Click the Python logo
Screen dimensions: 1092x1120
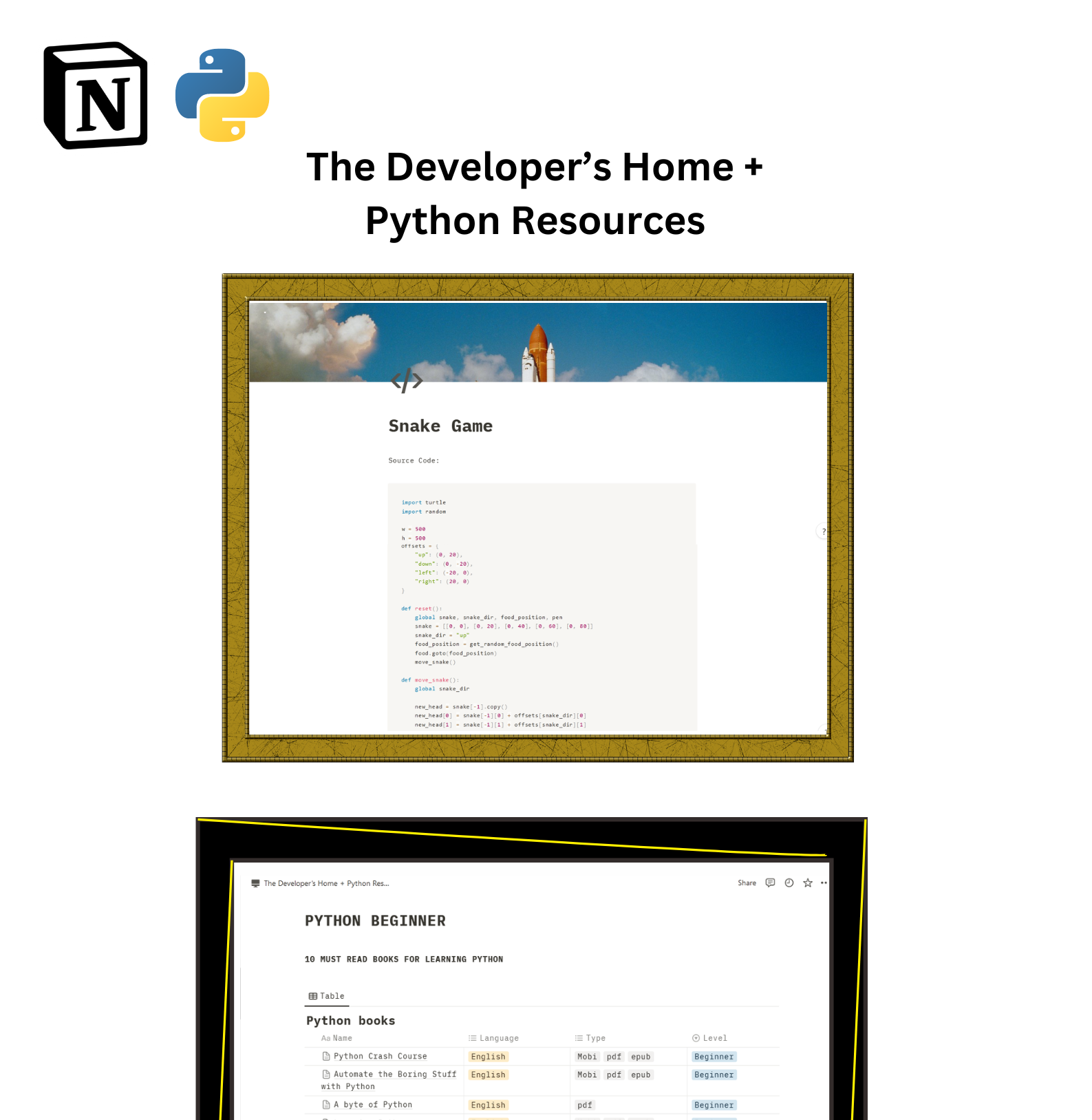(x=222, y=95)
